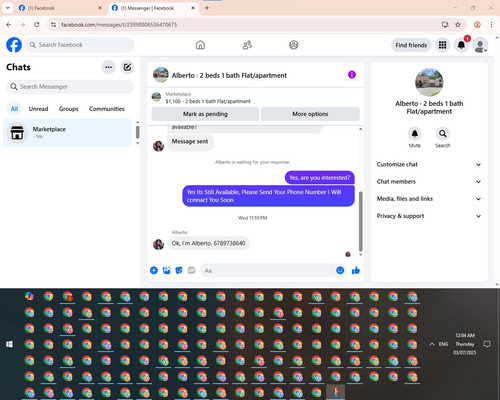
Task: Open the install app icon in address bar
Action: coord(445,25)
